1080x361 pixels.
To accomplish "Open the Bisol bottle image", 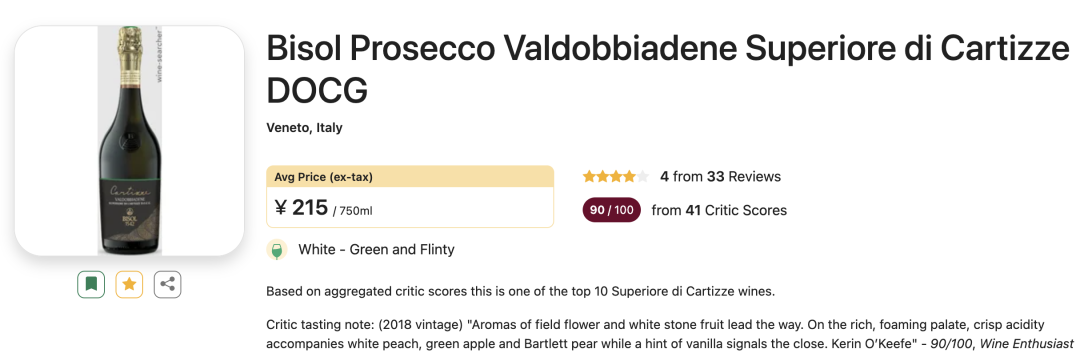I will pos(129,141).
